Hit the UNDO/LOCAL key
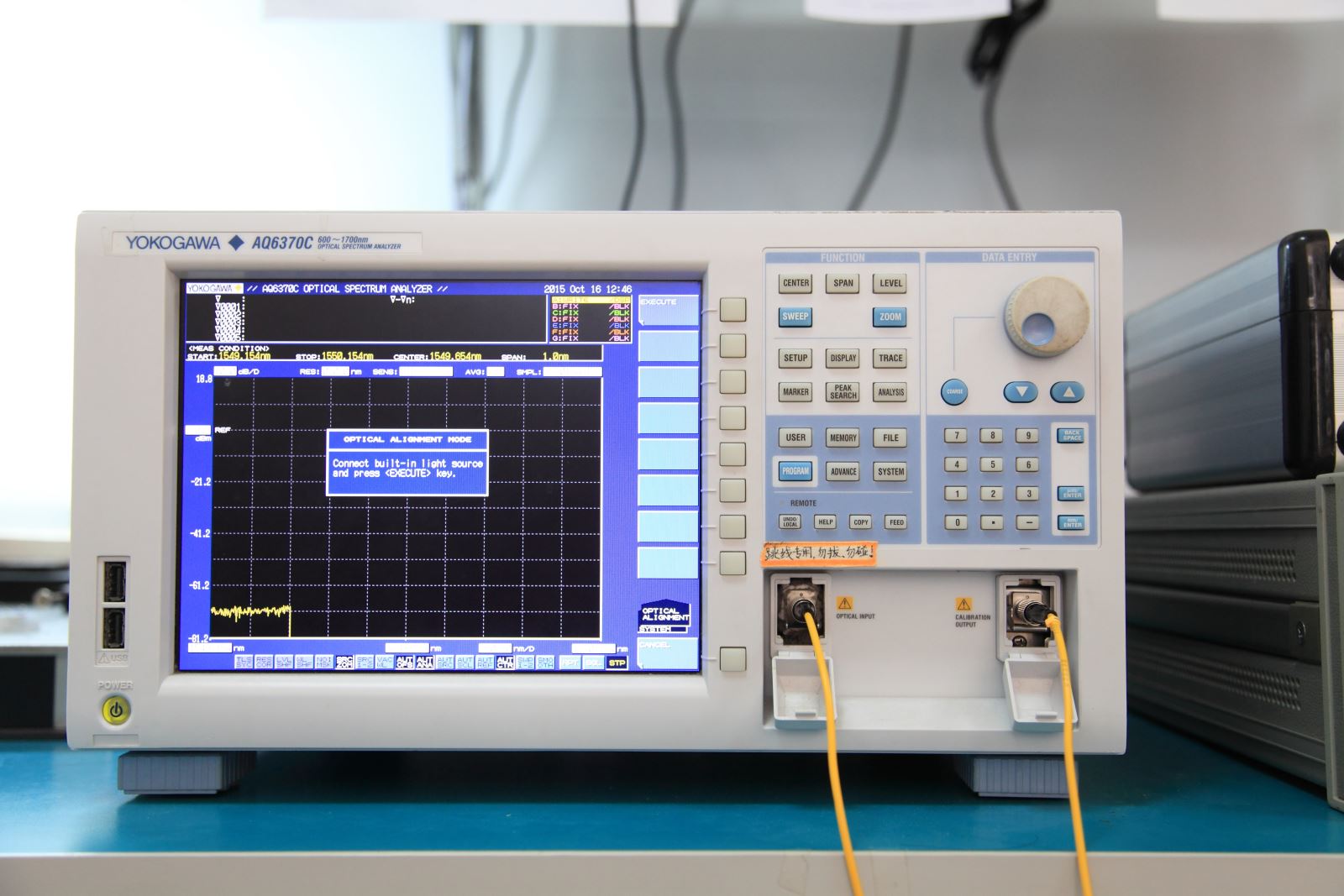Viewport: 1344px width, 896px height. point(790,522)
